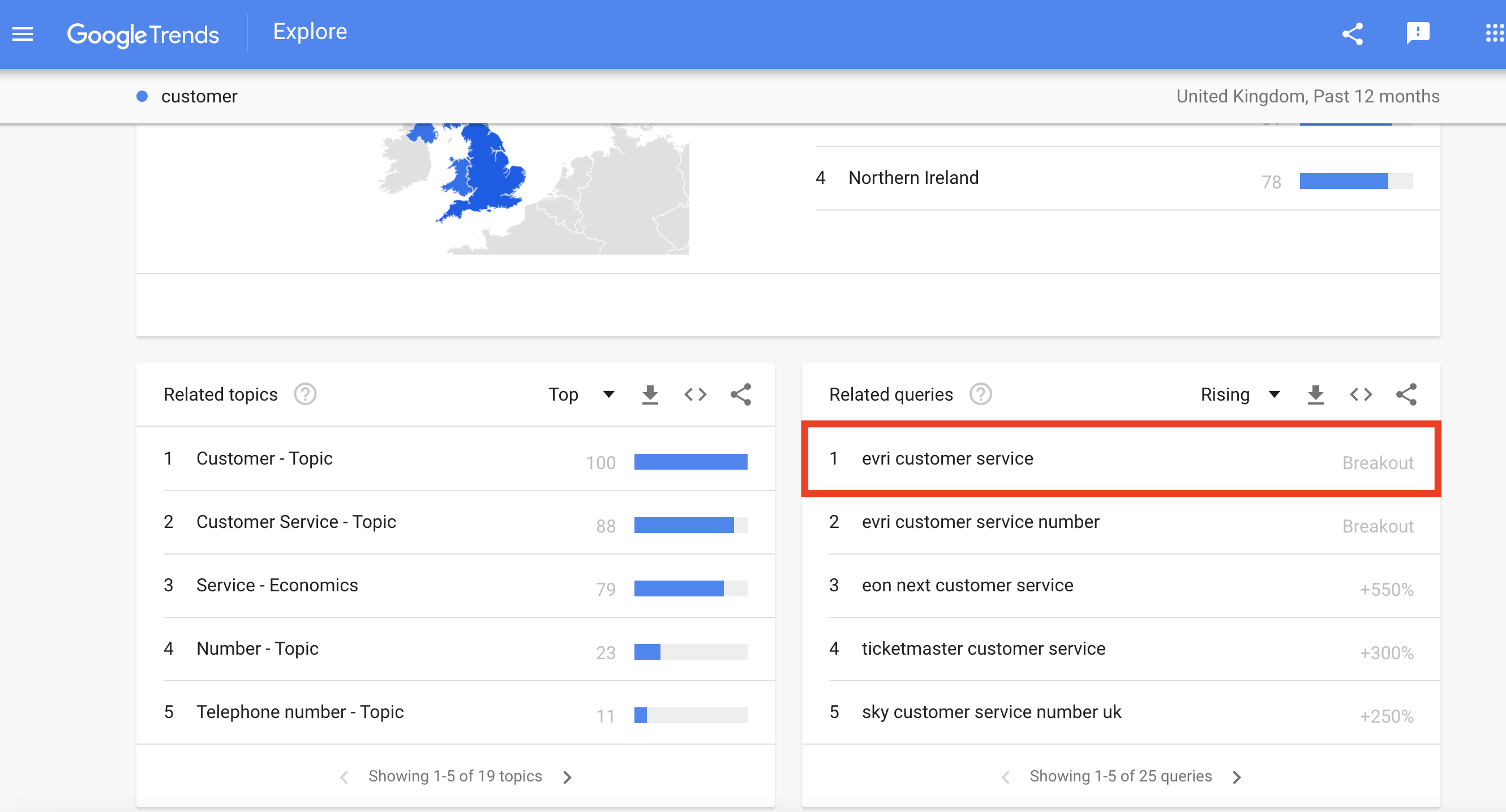
Task: Open query sky customer service number uk
Action: pos(1121,712)
